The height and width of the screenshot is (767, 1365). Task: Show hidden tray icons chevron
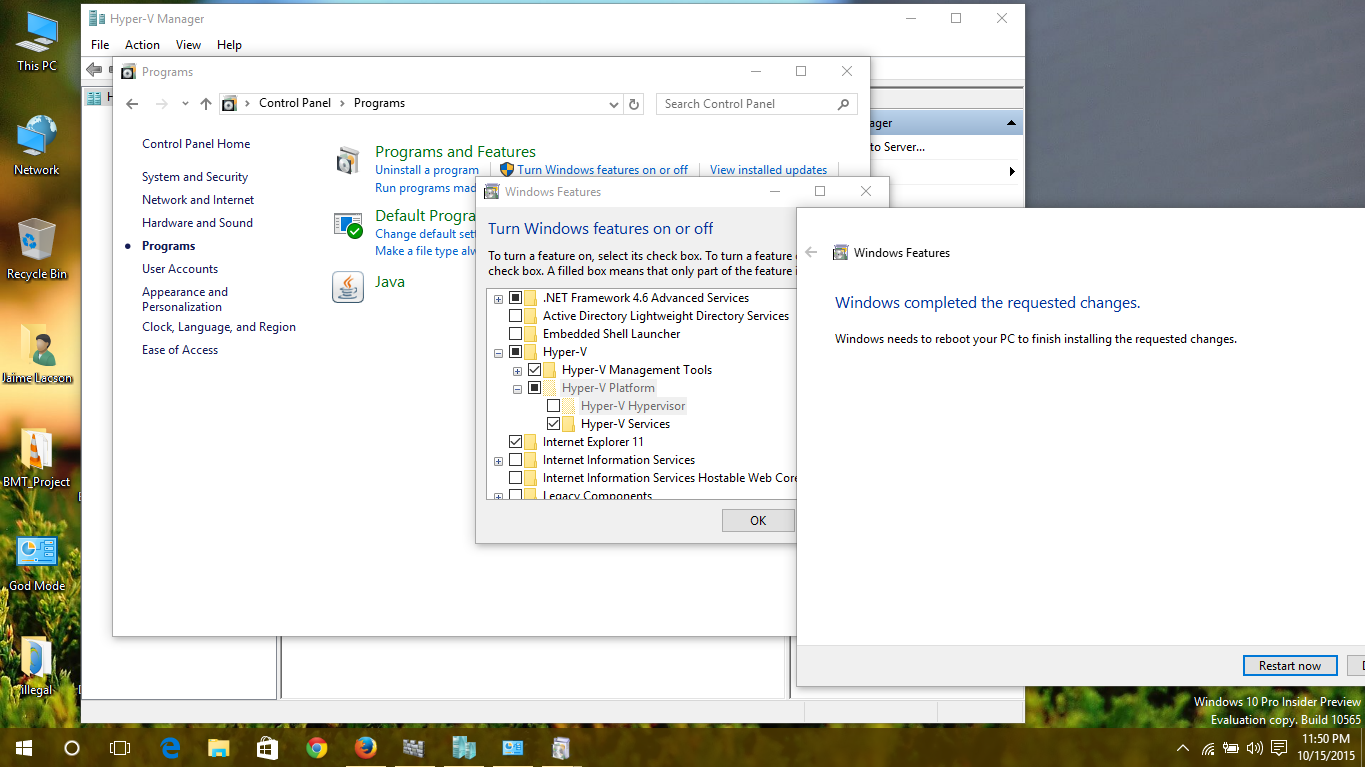1183,748
